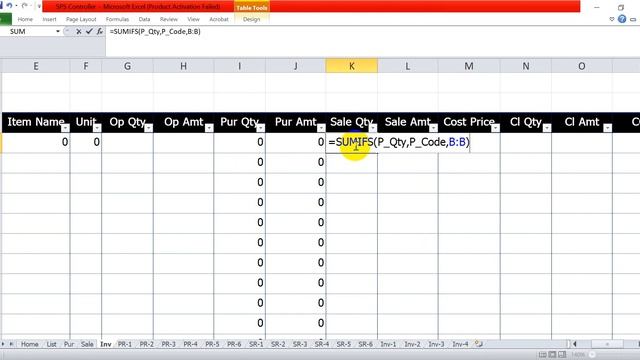Open Sale Amt column filter dropdown
Screen dimensions: 640x360
(433, 128)
